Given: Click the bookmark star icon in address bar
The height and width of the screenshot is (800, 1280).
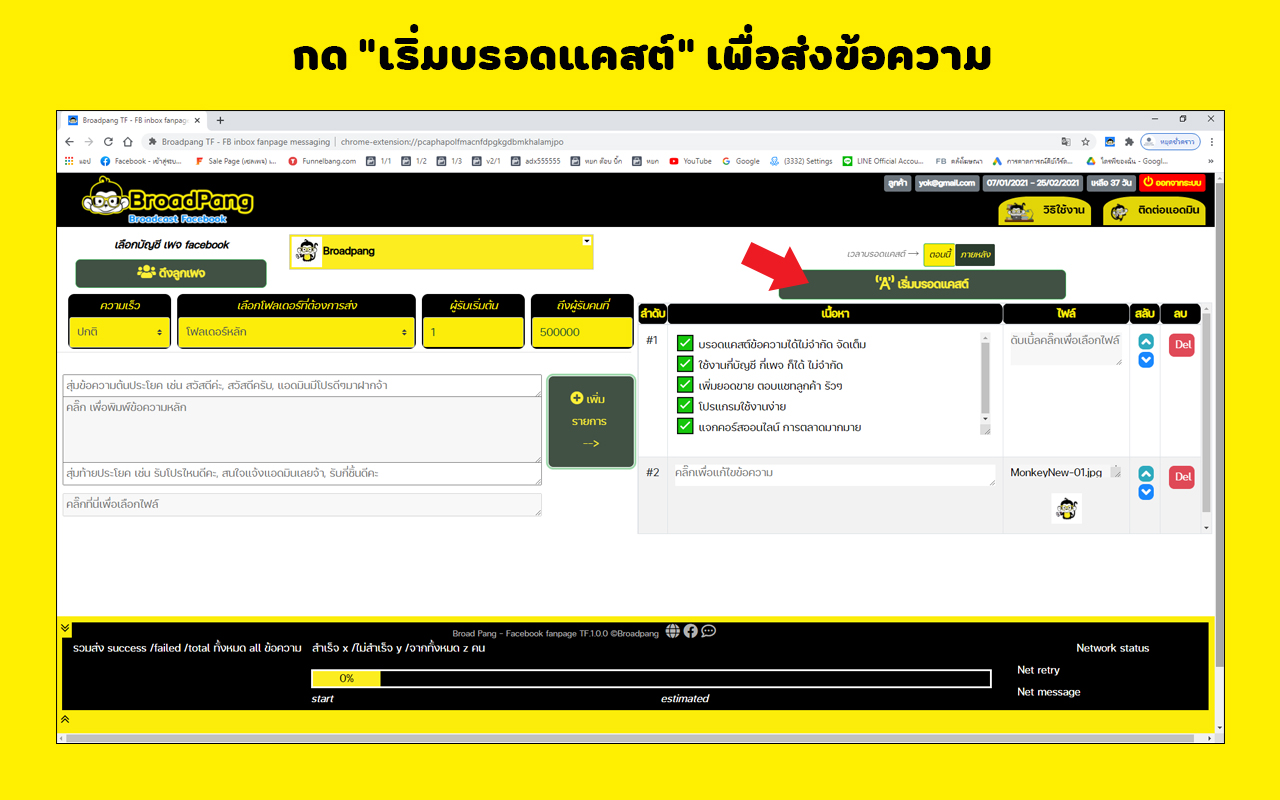Looking at the screenshot, I should pyautogui.click(x=1085, y=142).
